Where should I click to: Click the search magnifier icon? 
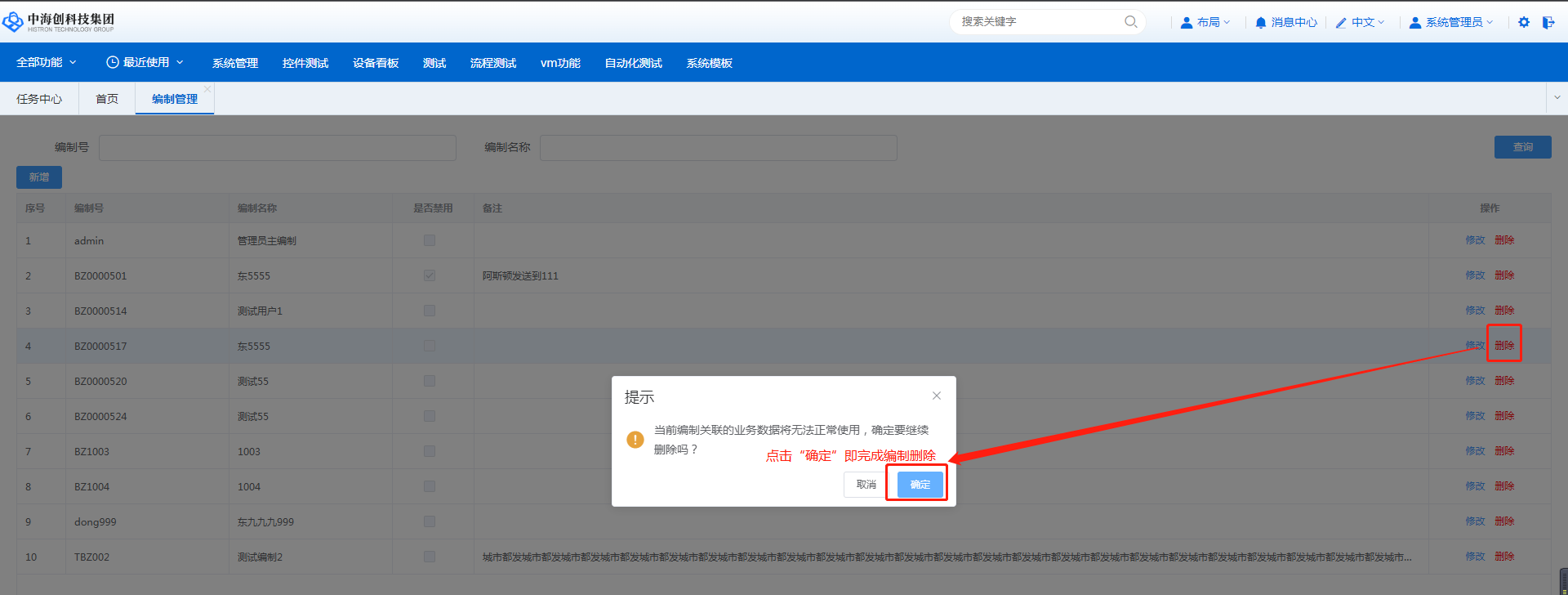(x=1130, y=22)
